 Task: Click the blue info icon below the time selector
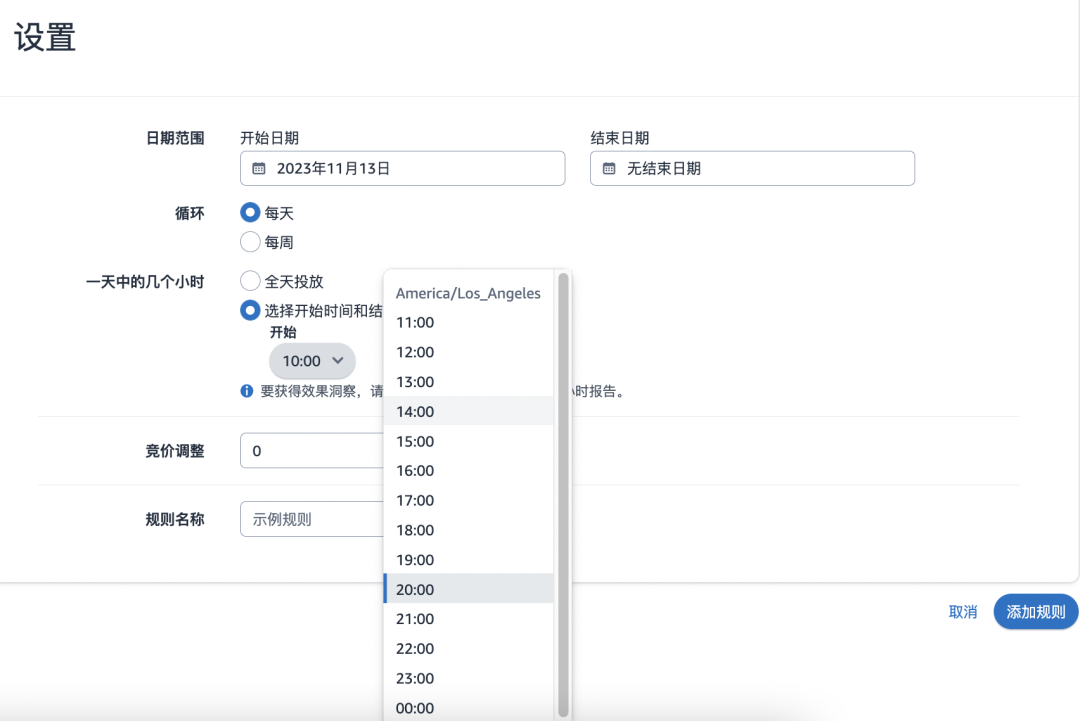pyautogui.click(x=246, y=391)
